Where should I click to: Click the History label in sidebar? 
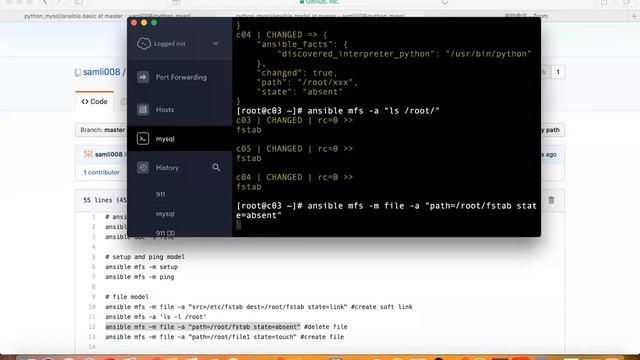[x=167, y=168]
